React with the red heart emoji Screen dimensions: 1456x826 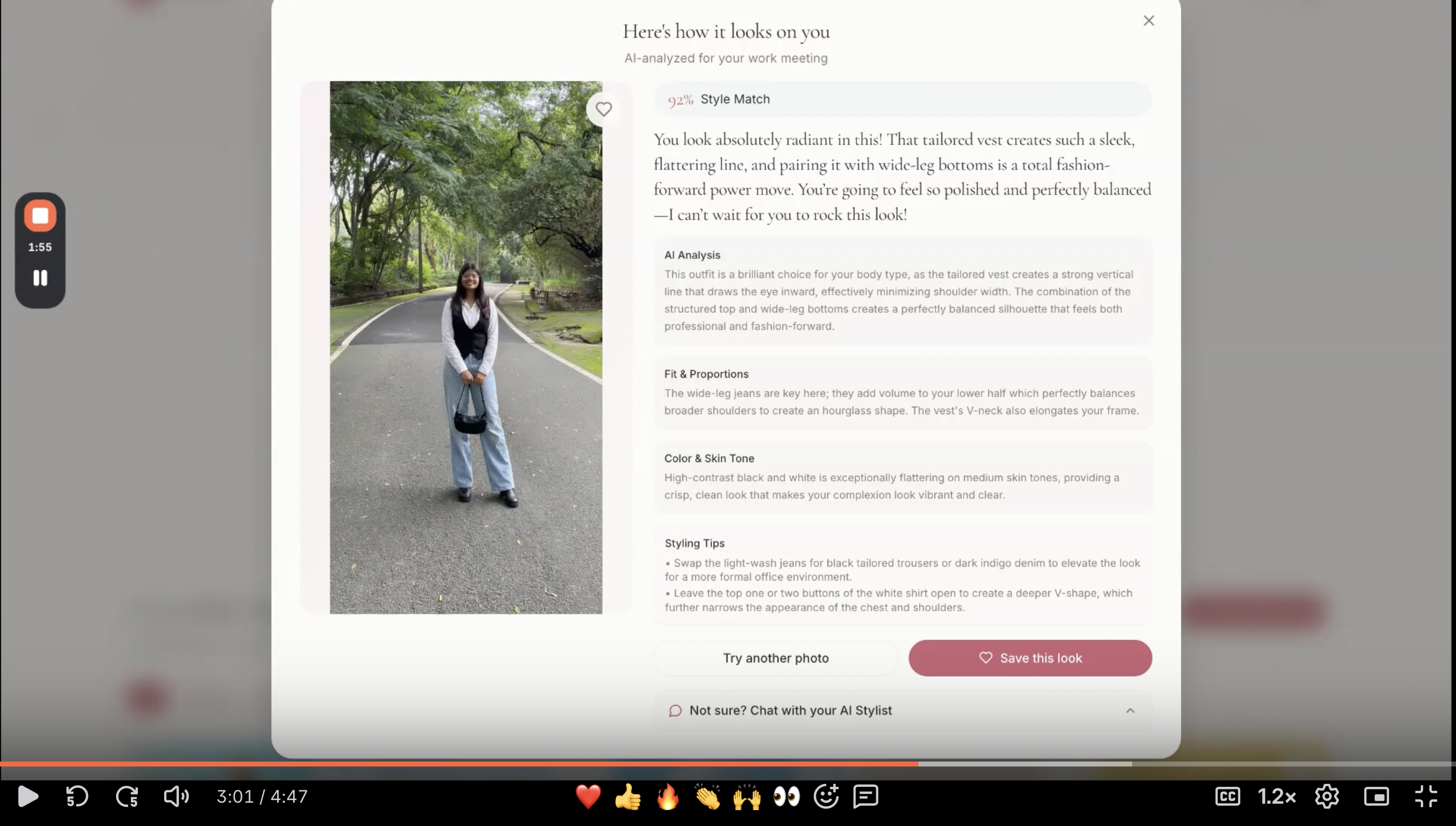click(588, 796)
